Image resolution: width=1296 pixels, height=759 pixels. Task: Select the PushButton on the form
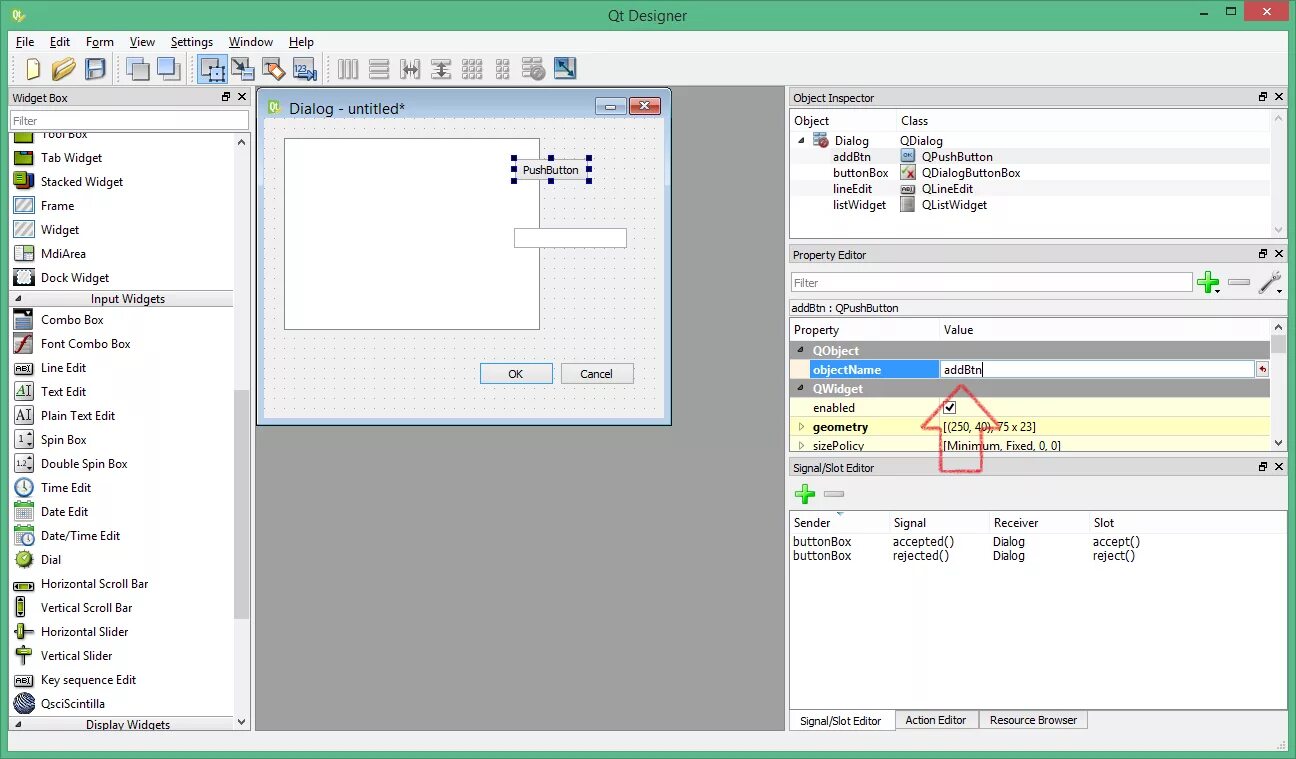pos(551,170)
